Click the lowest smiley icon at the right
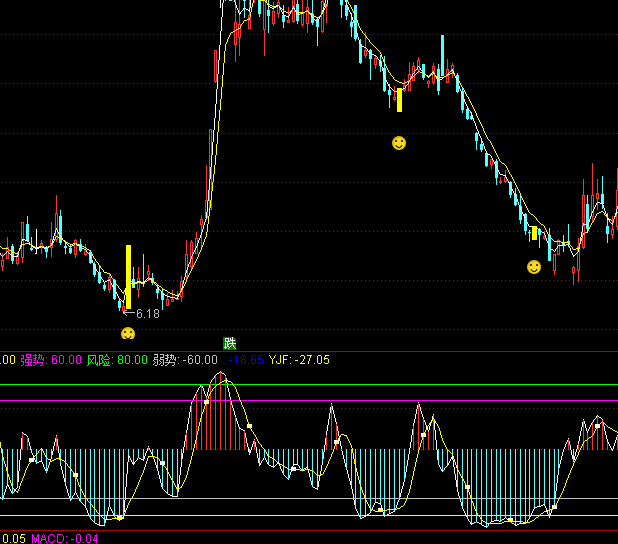Screen dimensions: 618x544 [534, 267]
